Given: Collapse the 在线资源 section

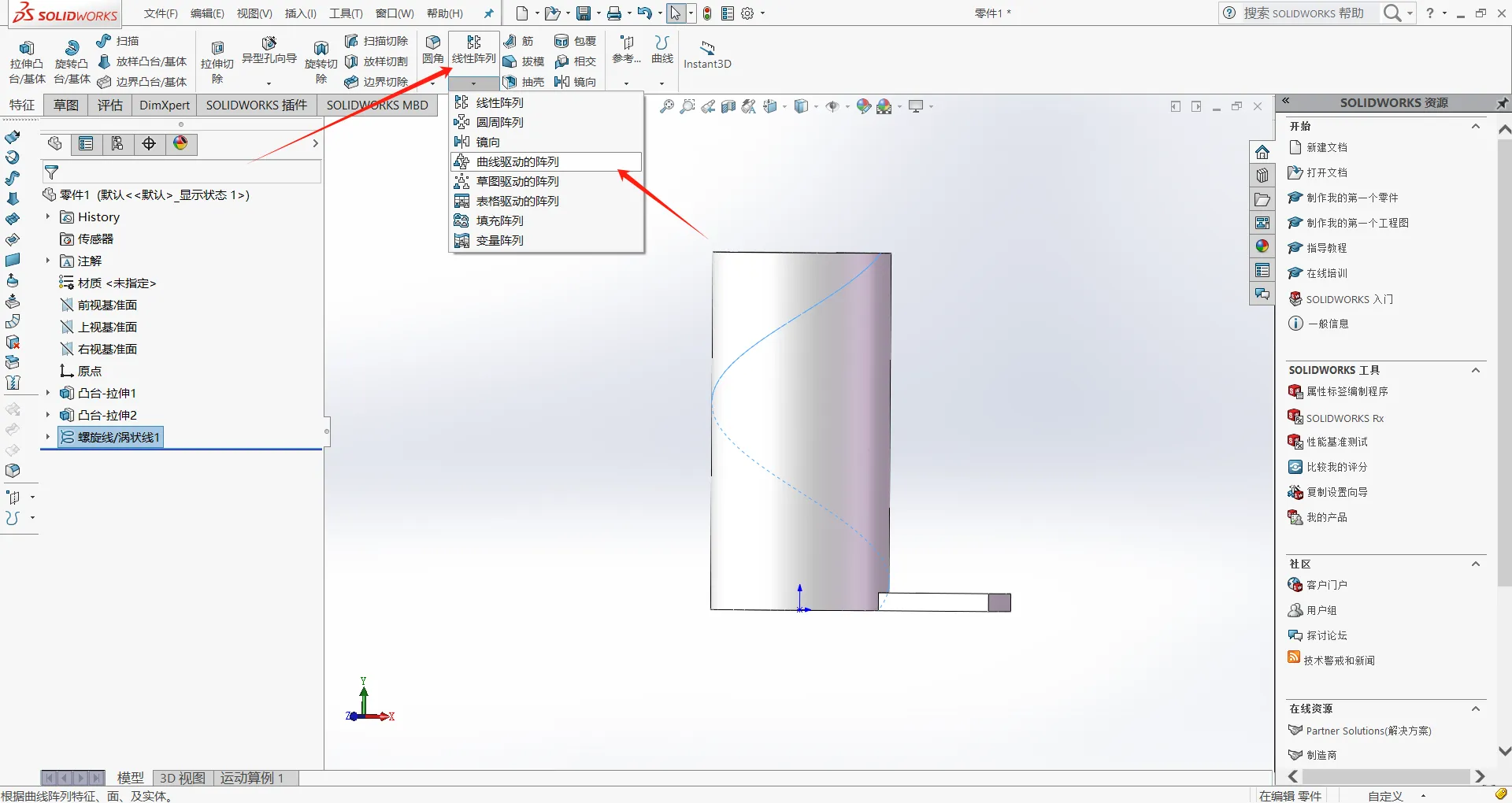Looking at the screenshot, I should tap(1476, 709).
